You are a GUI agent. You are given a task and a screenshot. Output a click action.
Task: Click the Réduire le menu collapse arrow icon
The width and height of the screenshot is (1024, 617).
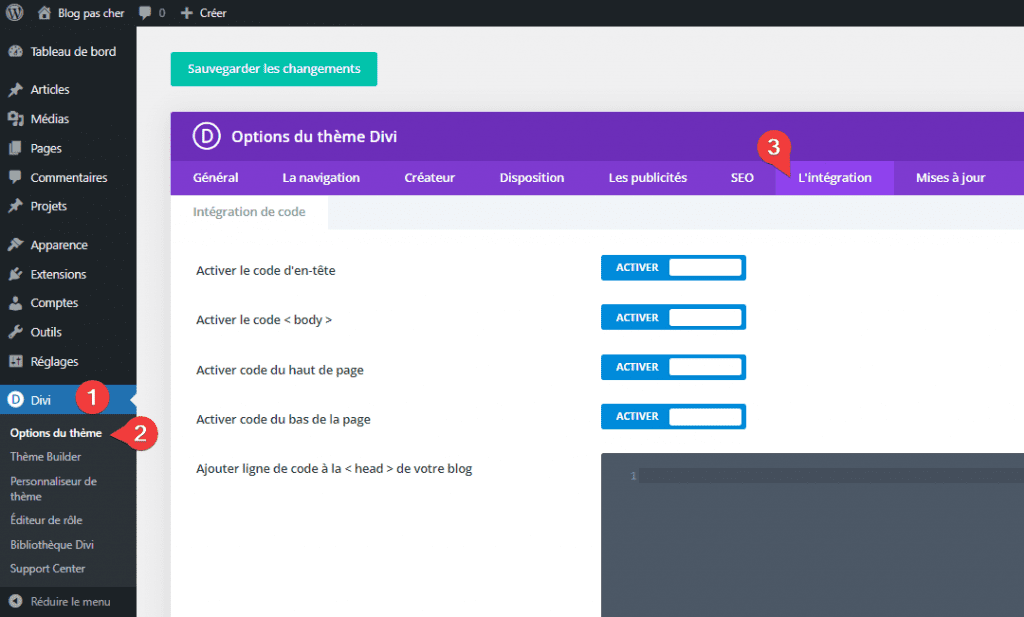coord(16,601)
